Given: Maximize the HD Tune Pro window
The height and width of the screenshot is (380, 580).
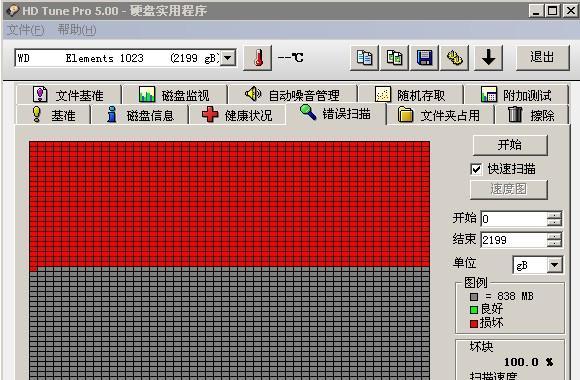Looking at the screenshot, I should click(x=553, y=11).
